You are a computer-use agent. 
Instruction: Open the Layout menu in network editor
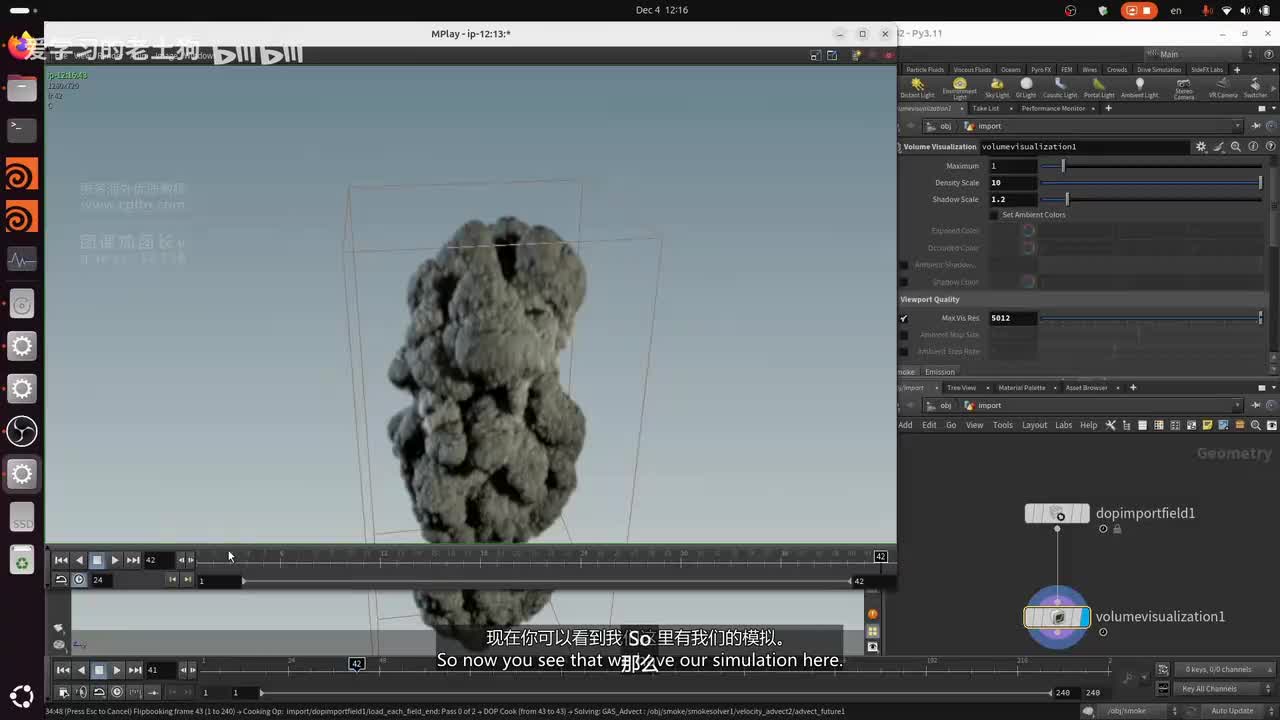click(x=1034, y=425)
